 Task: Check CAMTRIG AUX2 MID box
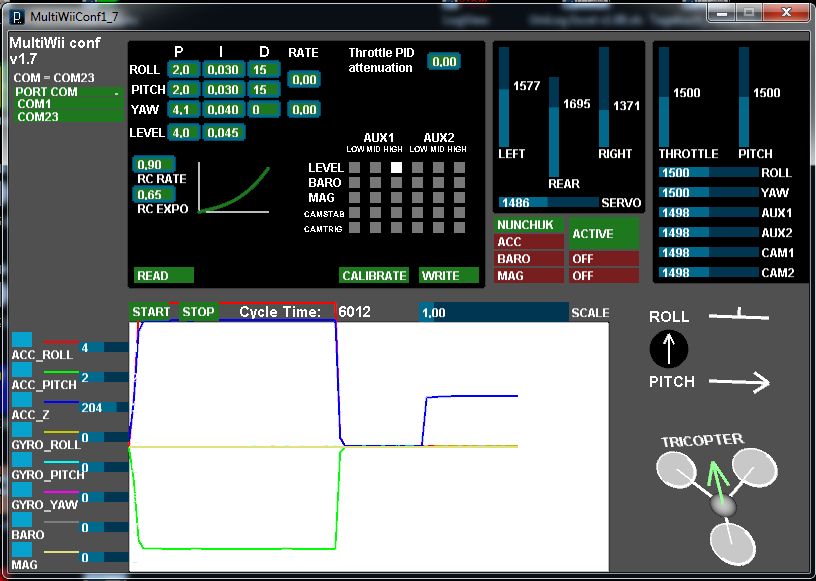click(439, 228)
